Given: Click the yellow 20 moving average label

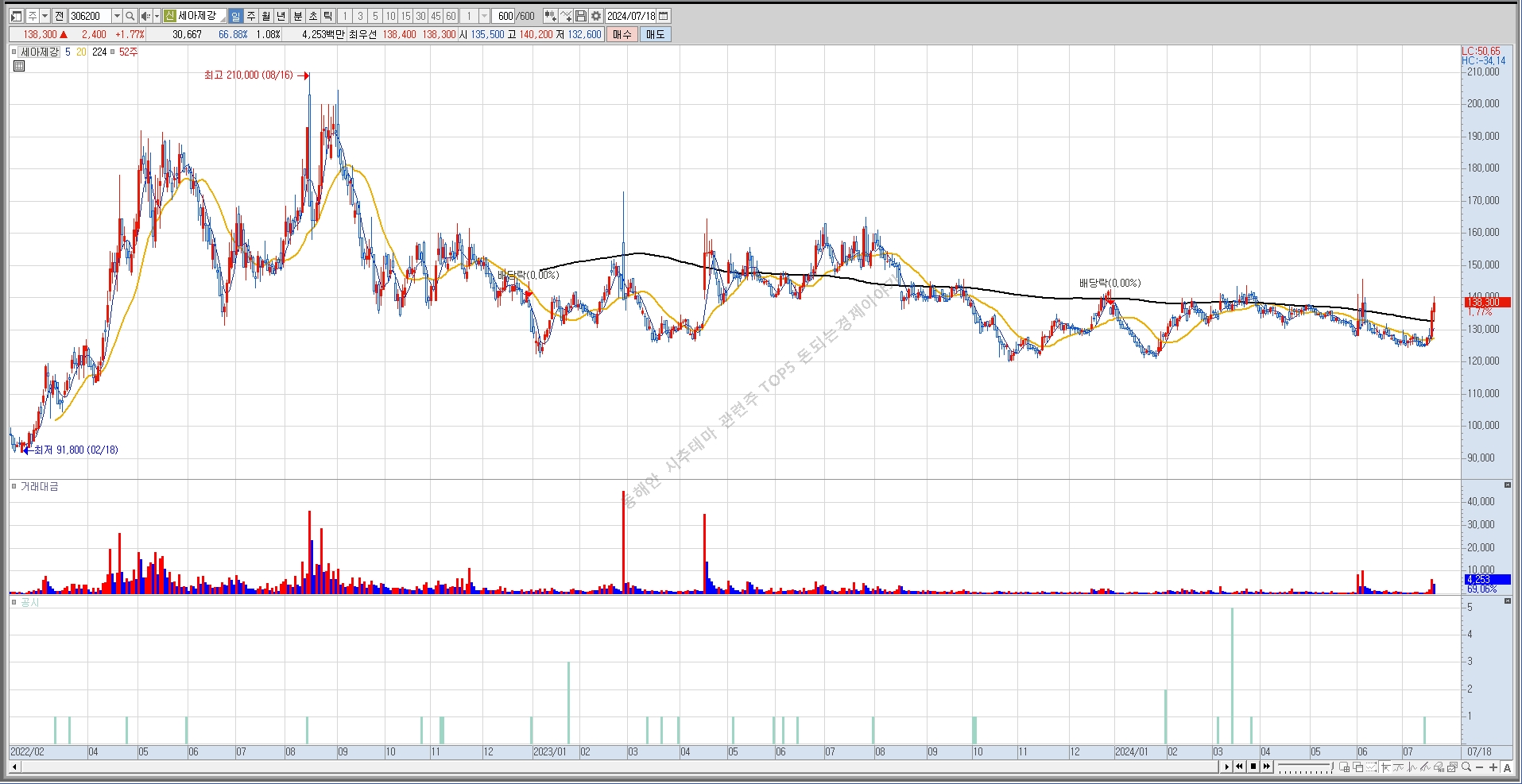Looking at the screenshot, I should point(81,52).
